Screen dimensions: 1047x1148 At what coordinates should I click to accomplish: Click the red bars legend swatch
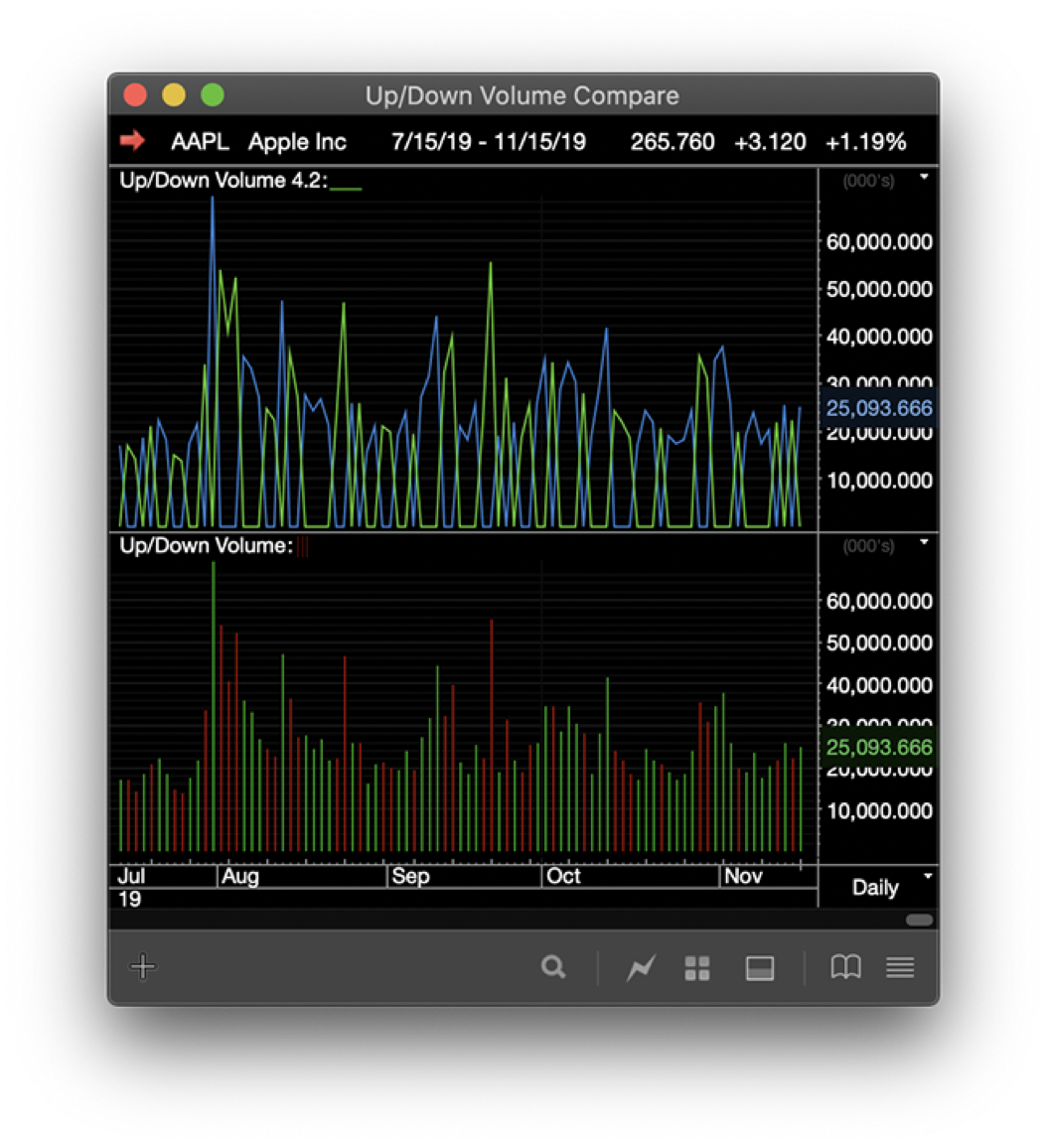(303, 547)
